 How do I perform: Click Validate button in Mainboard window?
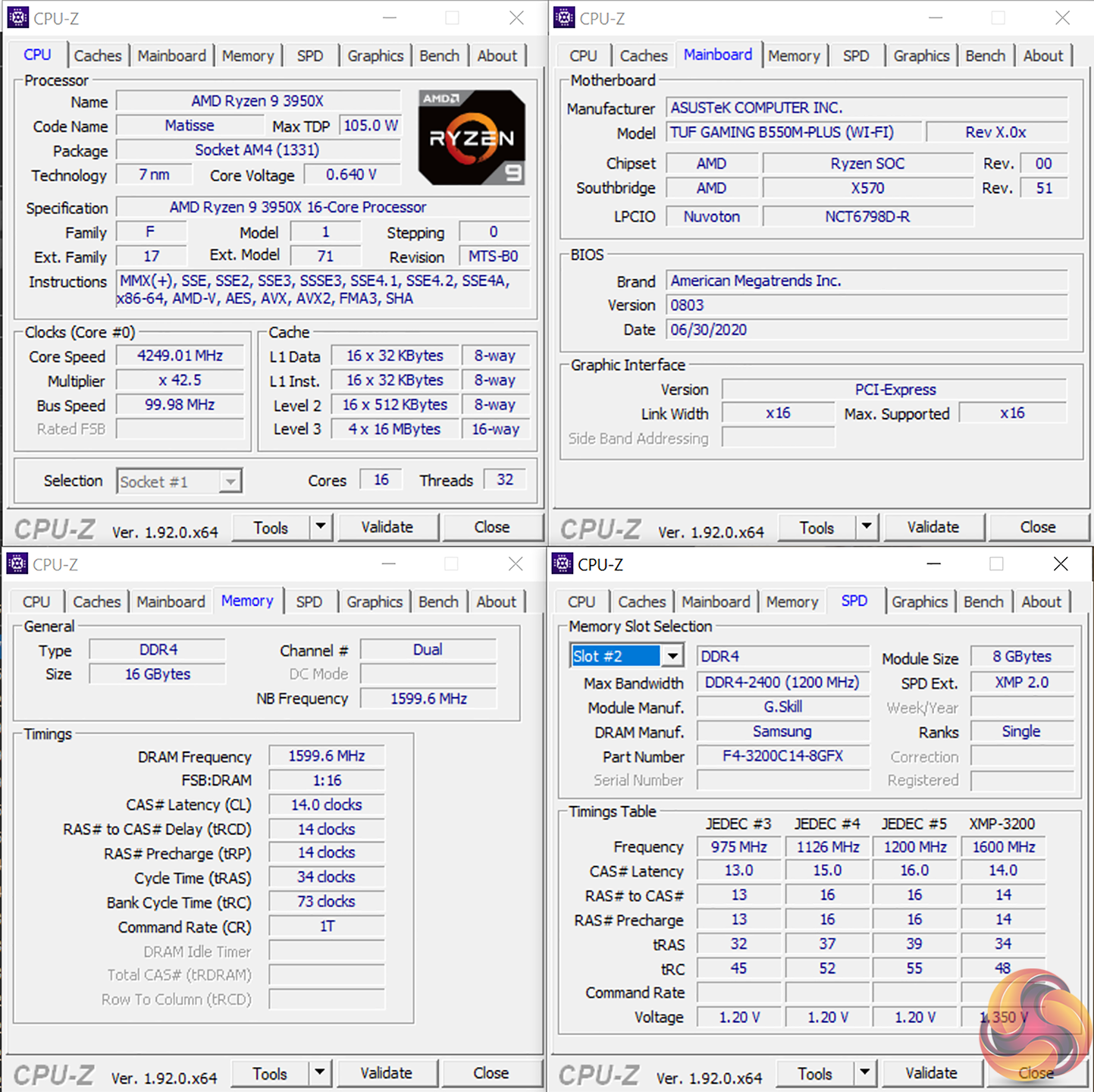pos(933,527)
